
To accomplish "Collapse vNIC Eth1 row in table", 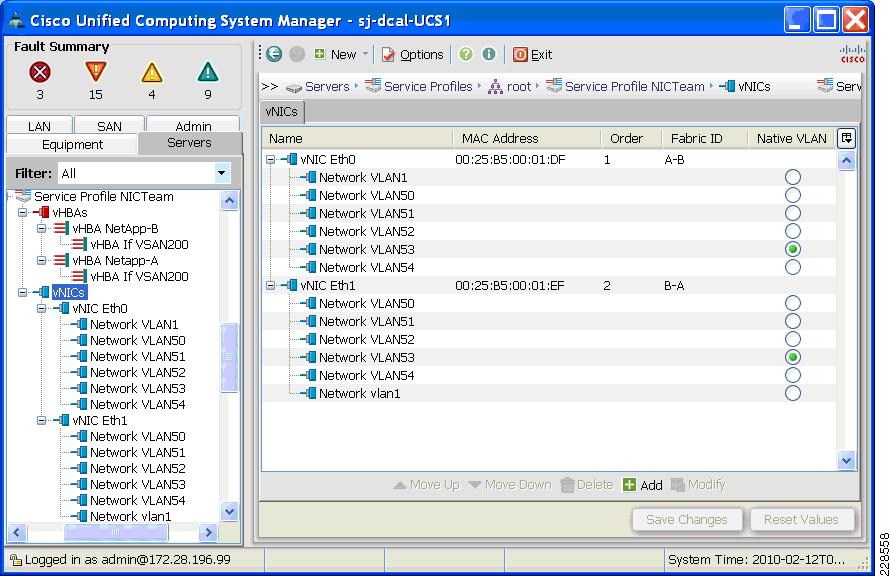I will (x=271, y=285).
